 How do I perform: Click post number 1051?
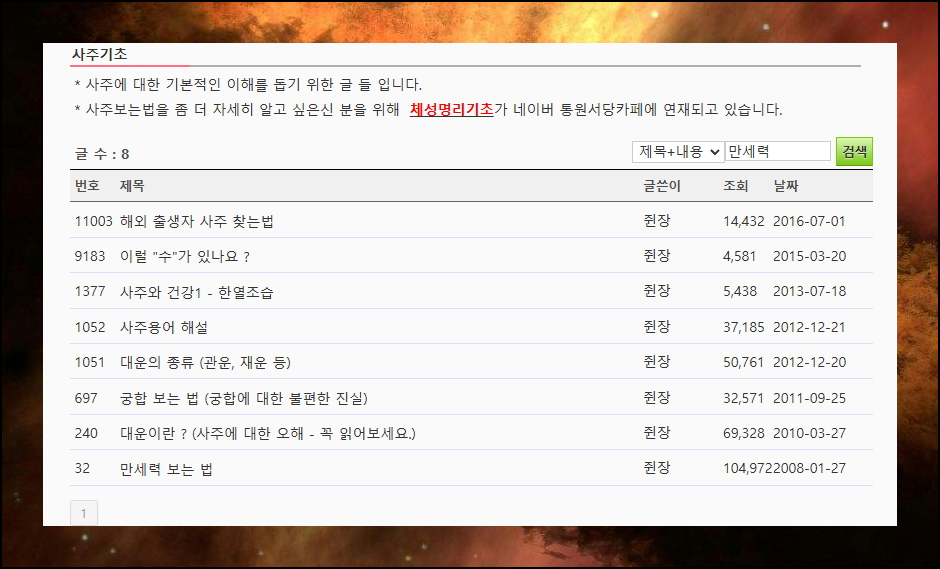(90, 362)
